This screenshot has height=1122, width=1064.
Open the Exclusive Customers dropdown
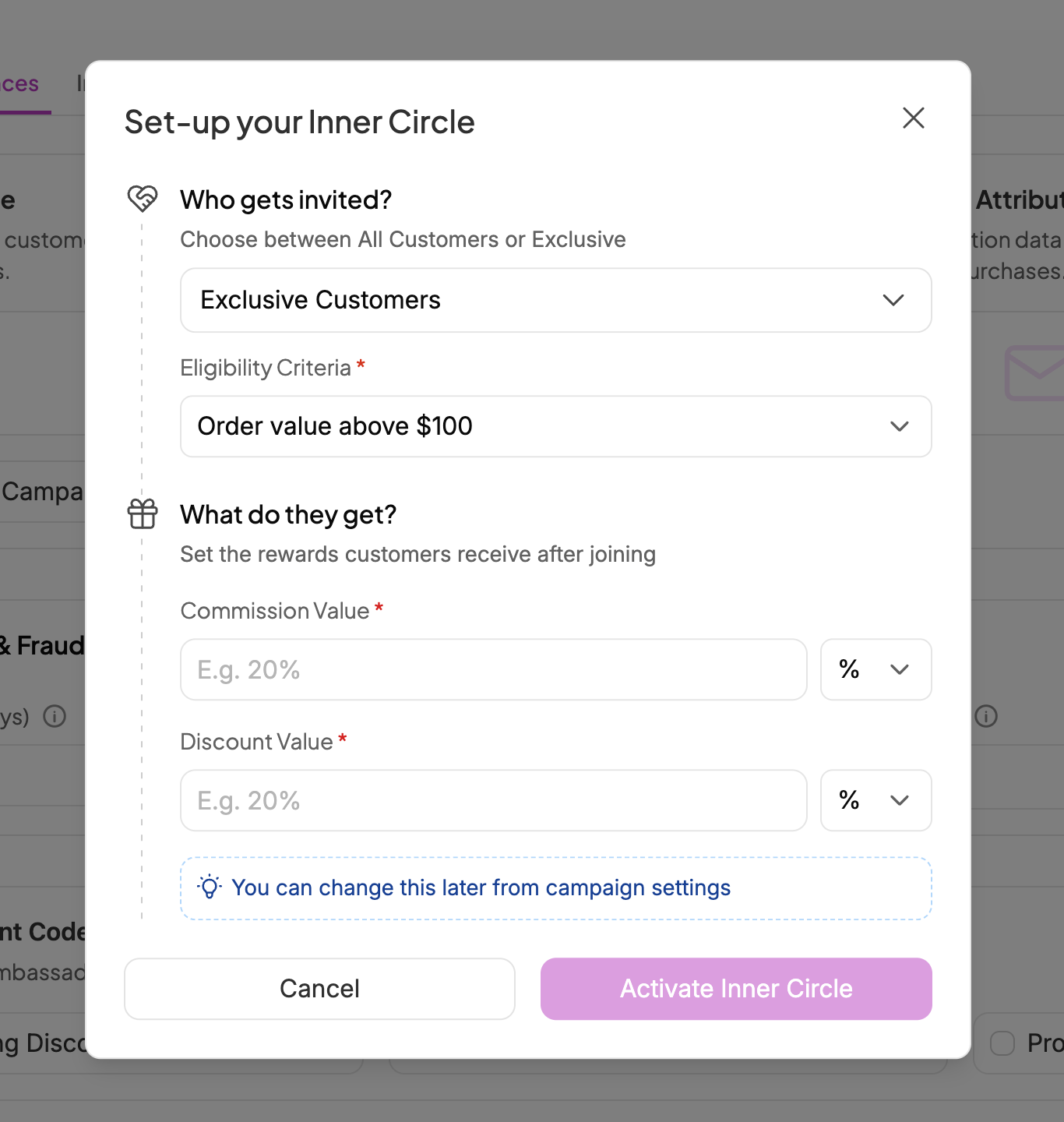pyautogui.click(x=555, y=300)
